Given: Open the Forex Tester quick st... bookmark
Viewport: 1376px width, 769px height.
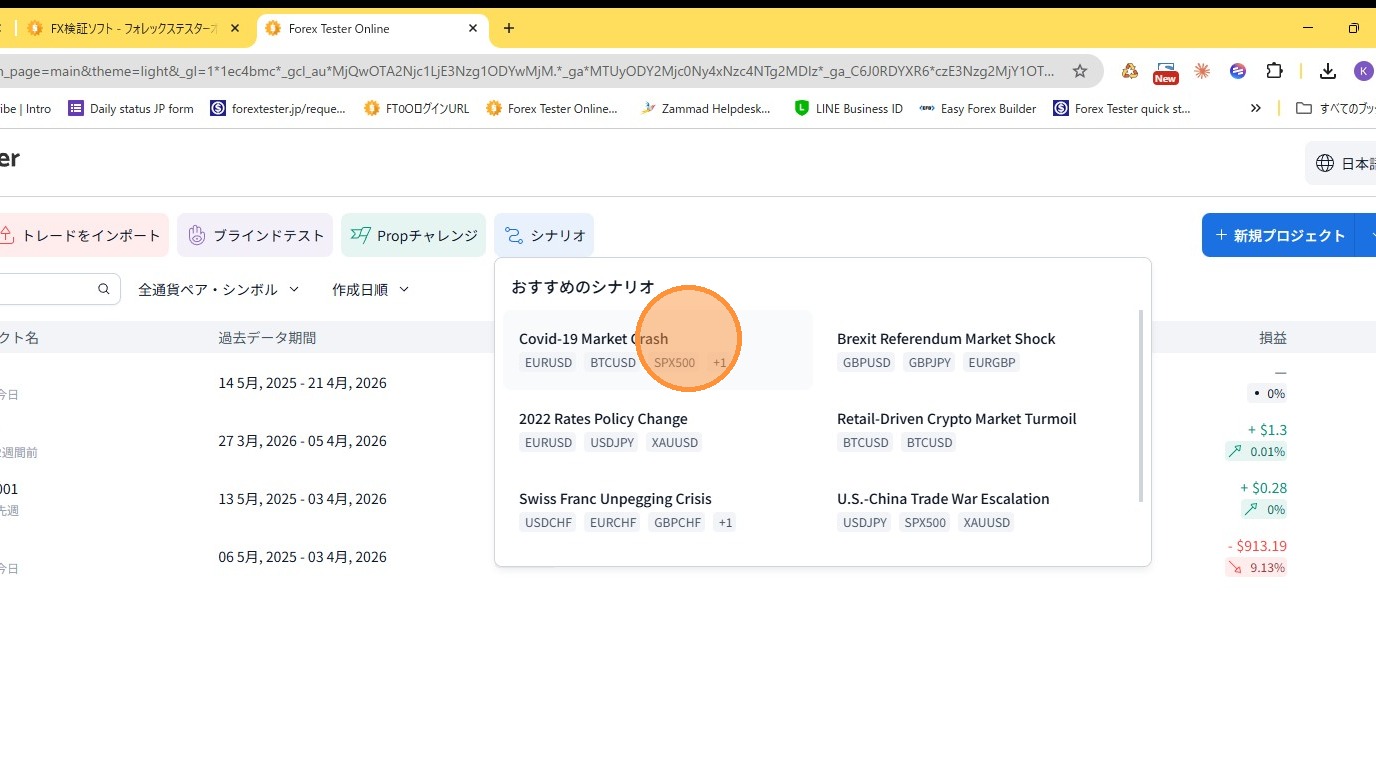Looking at the screenshot, I should click(x=1122, y=108).
